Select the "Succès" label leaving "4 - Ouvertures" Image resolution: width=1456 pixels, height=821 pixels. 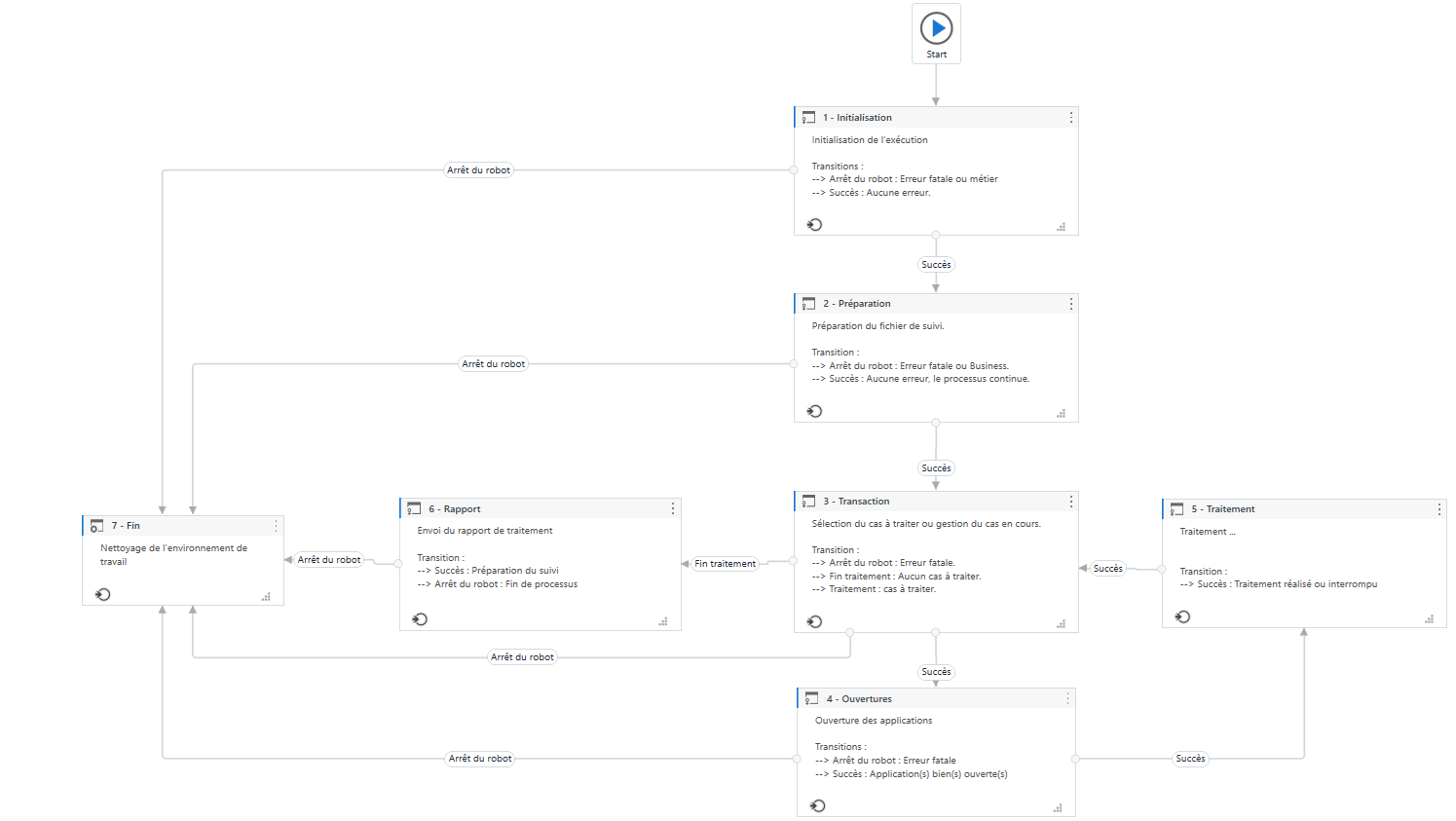1190,759
